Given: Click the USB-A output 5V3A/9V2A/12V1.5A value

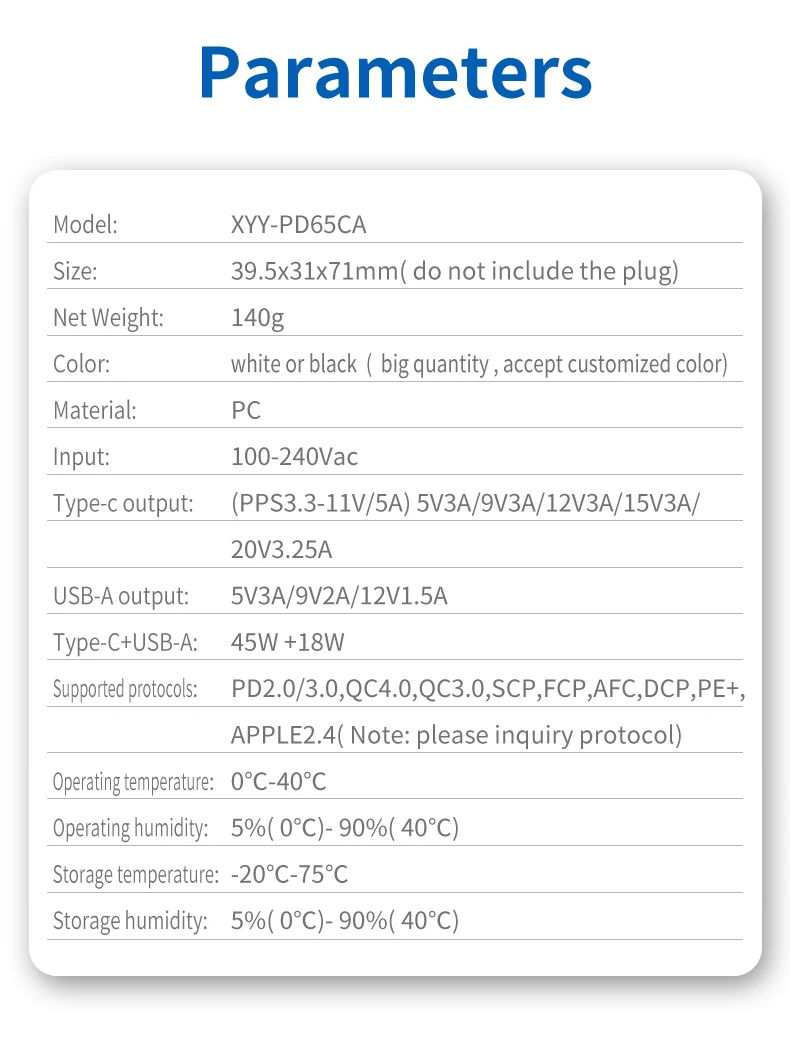Looking at the screenshot, I should (339, 596).
